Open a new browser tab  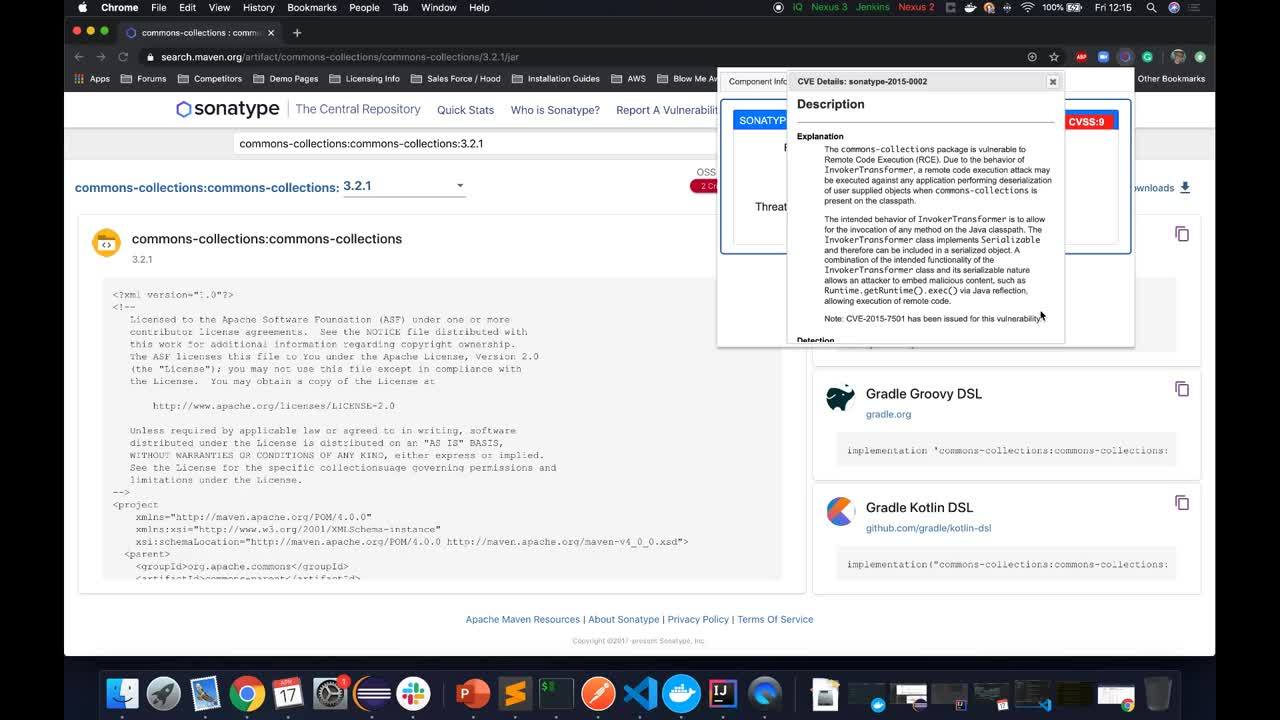click(x=297, y=33)
